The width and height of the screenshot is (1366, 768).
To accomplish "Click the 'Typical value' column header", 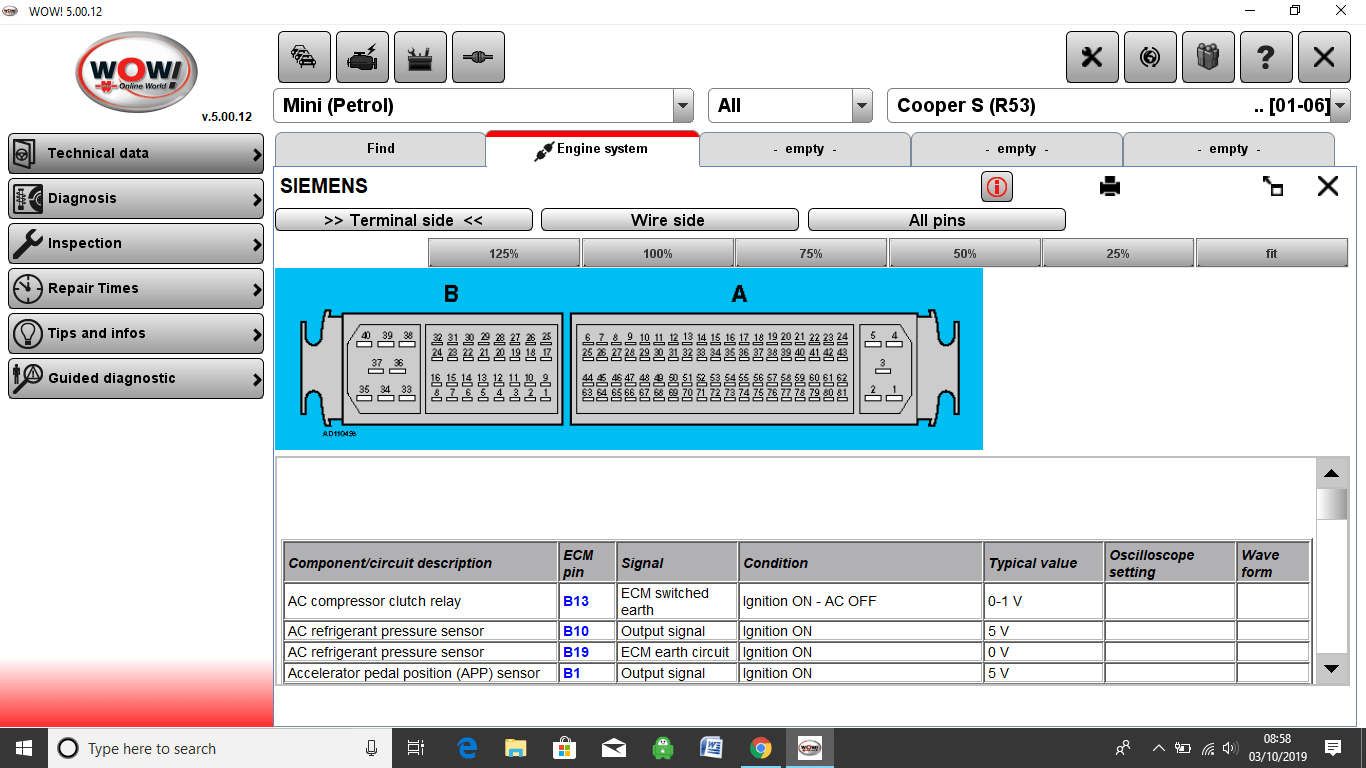I will pos(1044,563).
